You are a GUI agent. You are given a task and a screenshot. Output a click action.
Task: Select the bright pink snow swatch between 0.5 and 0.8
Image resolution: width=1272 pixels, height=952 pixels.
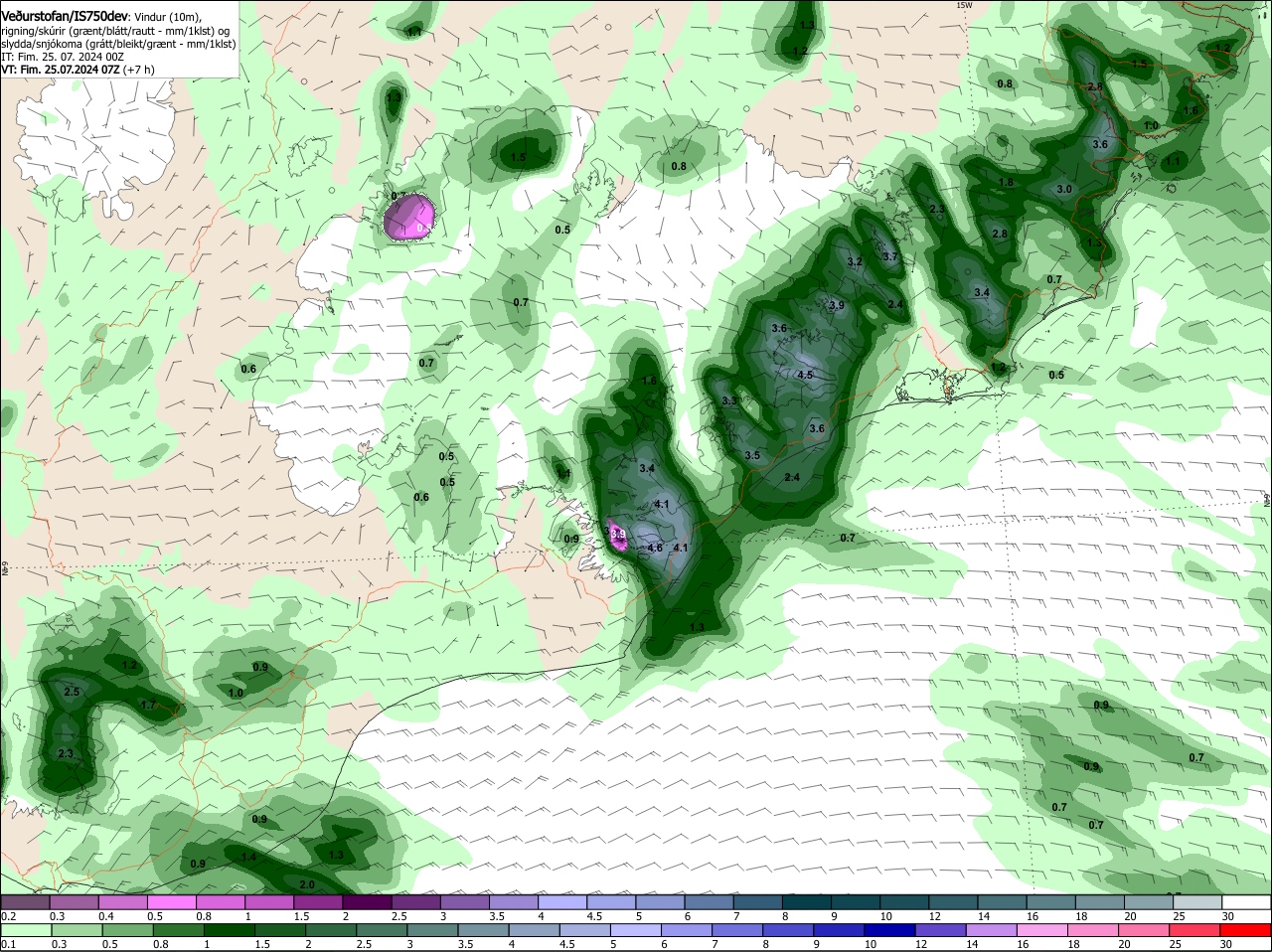172,902
